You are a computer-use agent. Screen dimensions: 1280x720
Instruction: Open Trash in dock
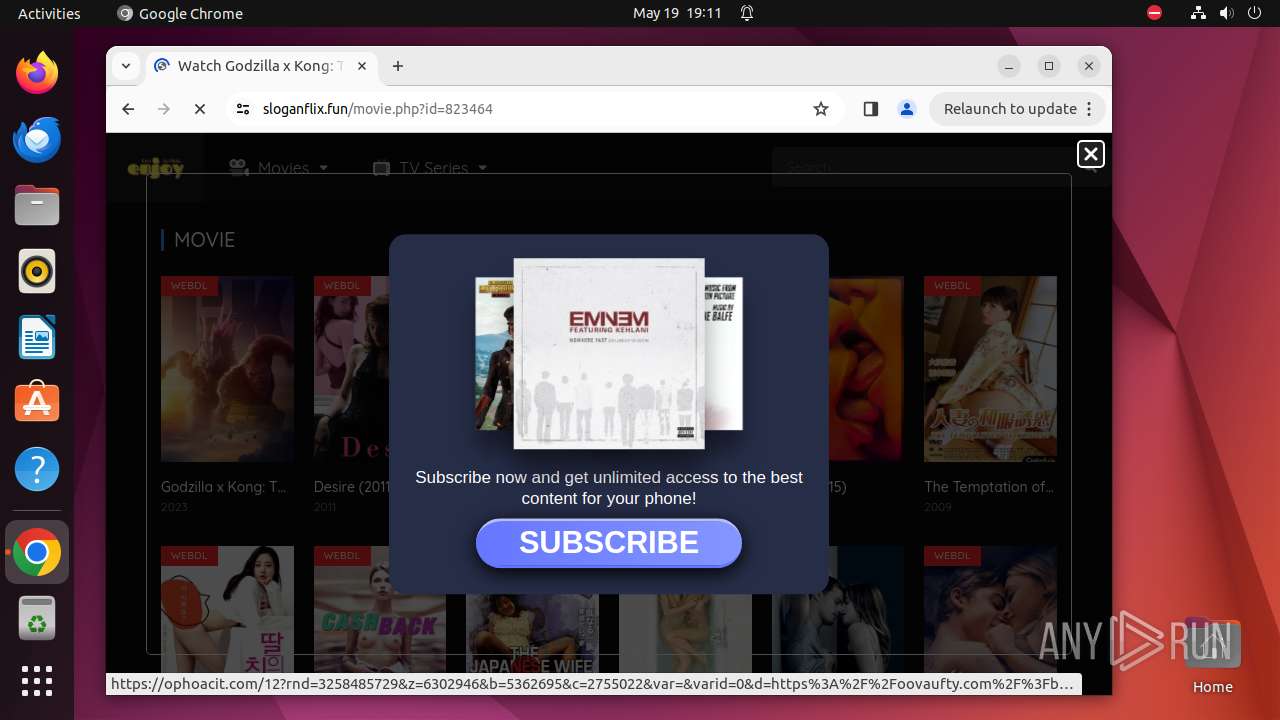pyautogui.click(x=37, y=618)
